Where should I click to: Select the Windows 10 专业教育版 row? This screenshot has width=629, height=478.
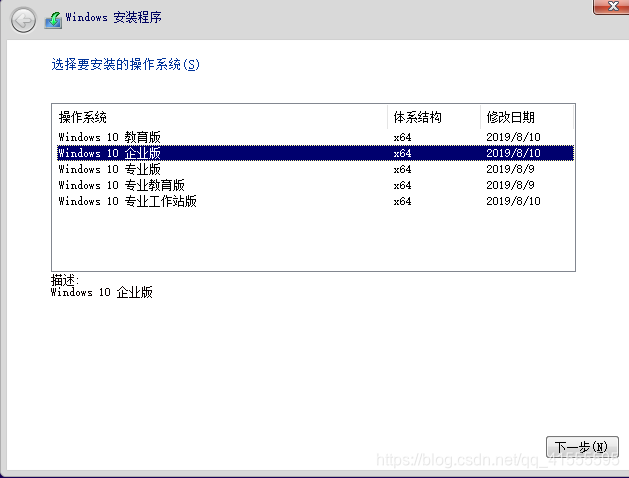tap(315, 185)
